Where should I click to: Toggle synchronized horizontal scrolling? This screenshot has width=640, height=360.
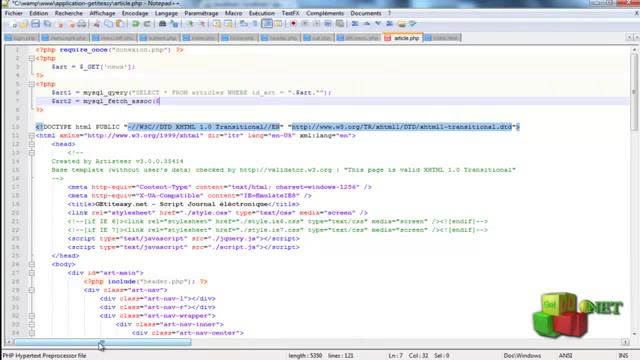coord(228,24)
